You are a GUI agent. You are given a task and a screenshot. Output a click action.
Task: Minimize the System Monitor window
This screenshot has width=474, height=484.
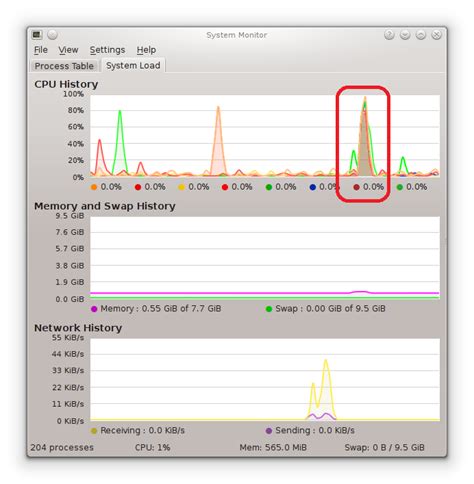point(405,35)
